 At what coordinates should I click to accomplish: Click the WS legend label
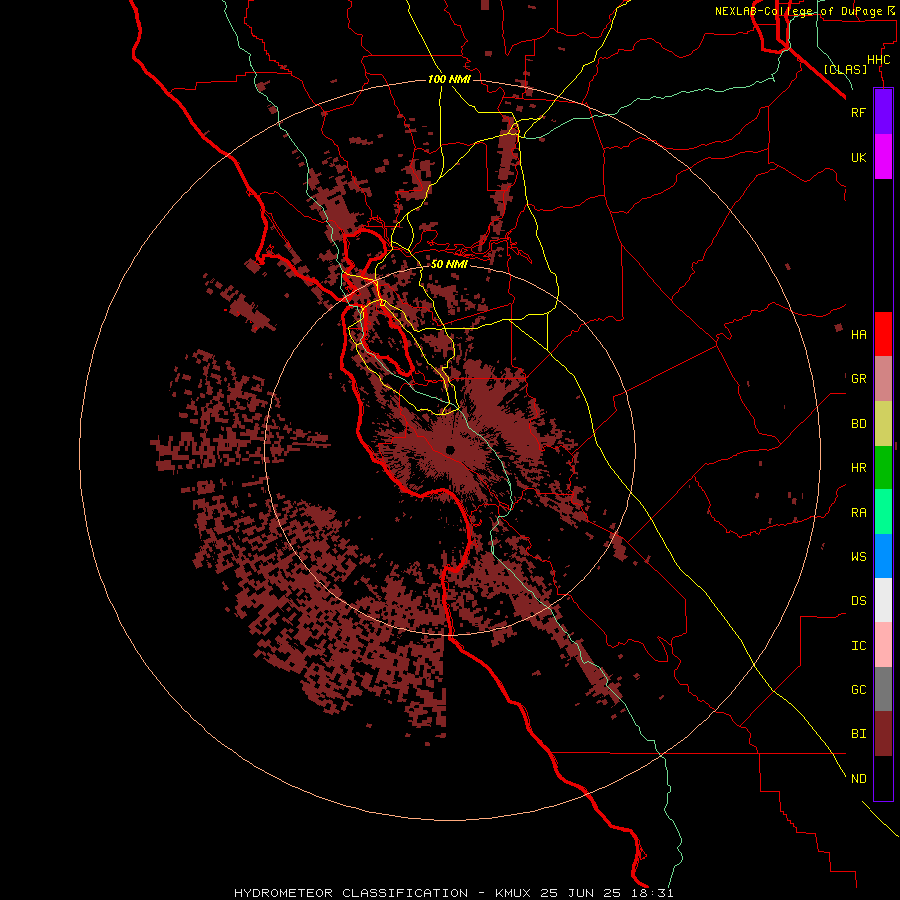858,557
